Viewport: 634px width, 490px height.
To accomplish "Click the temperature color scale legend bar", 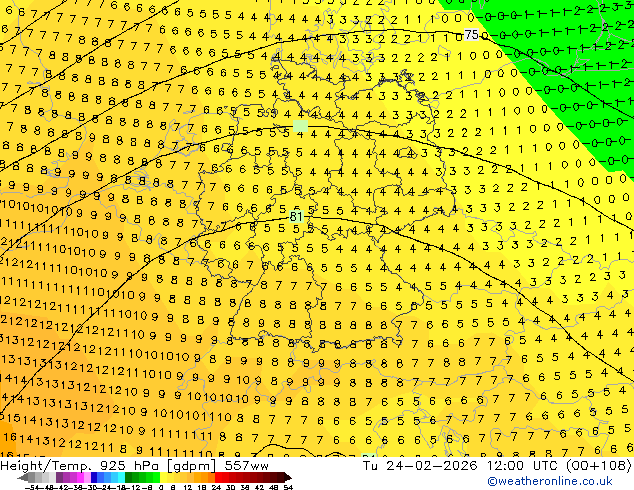I will tap(154, 478).
